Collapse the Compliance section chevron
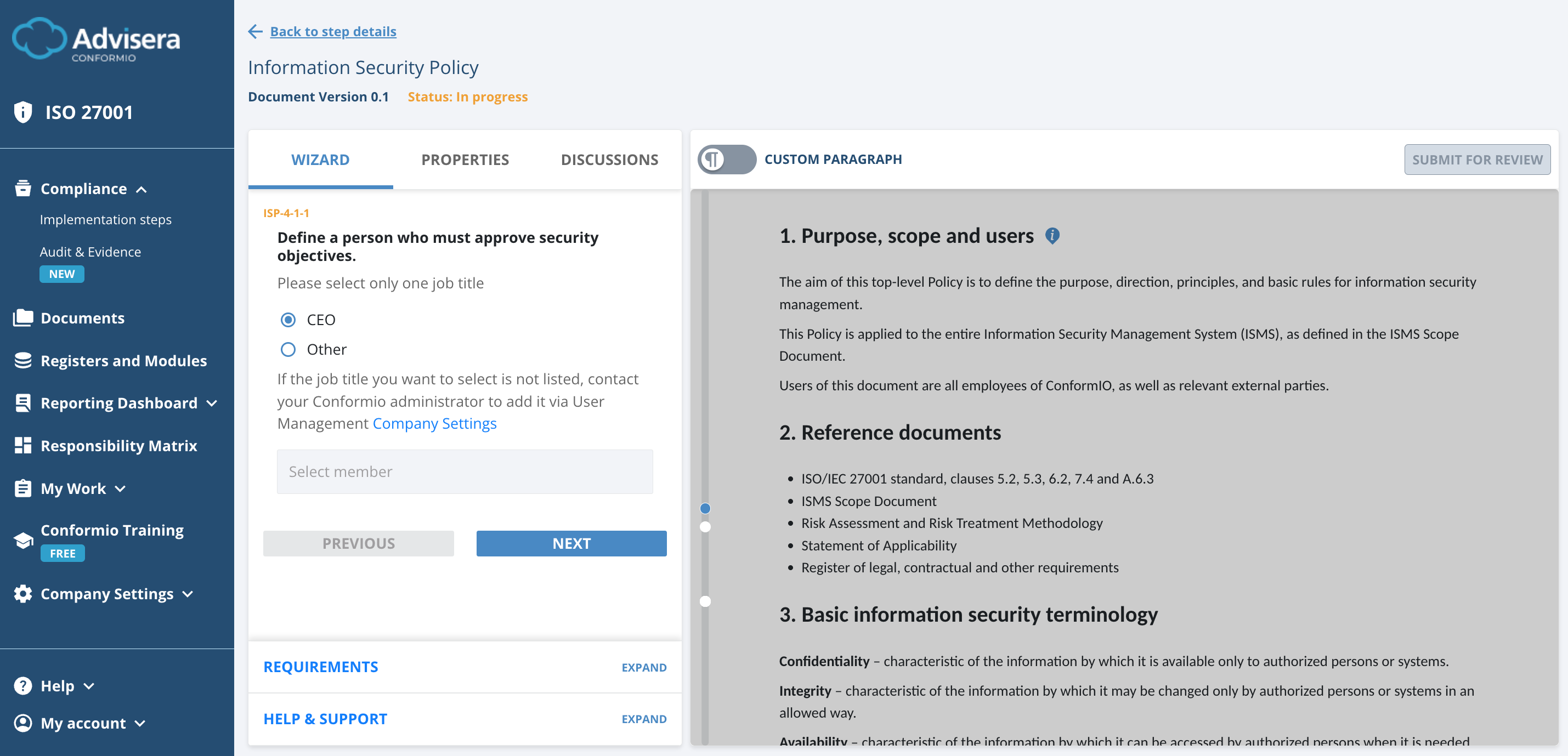The width and height of the screenshot is (1568, 756). point(142,189)
